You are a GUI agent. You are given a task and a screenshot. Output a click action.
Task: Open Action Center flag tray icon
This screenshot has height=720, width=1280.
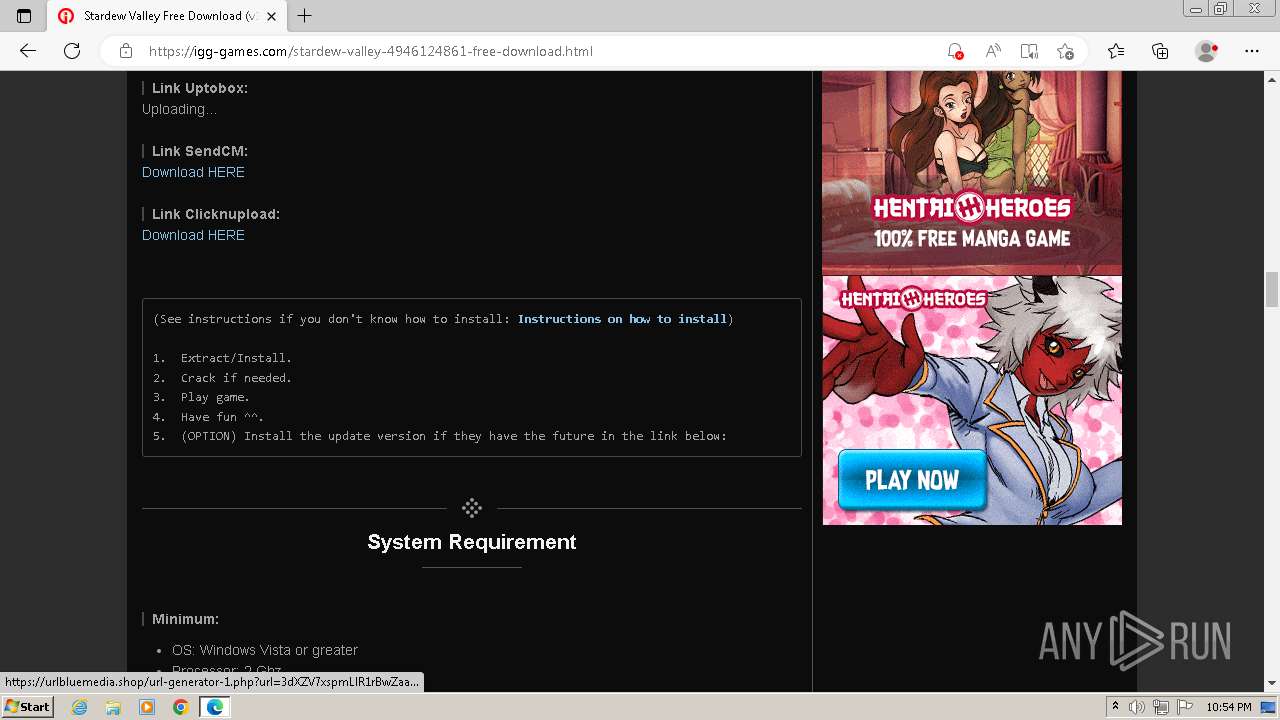(1183, 707)
